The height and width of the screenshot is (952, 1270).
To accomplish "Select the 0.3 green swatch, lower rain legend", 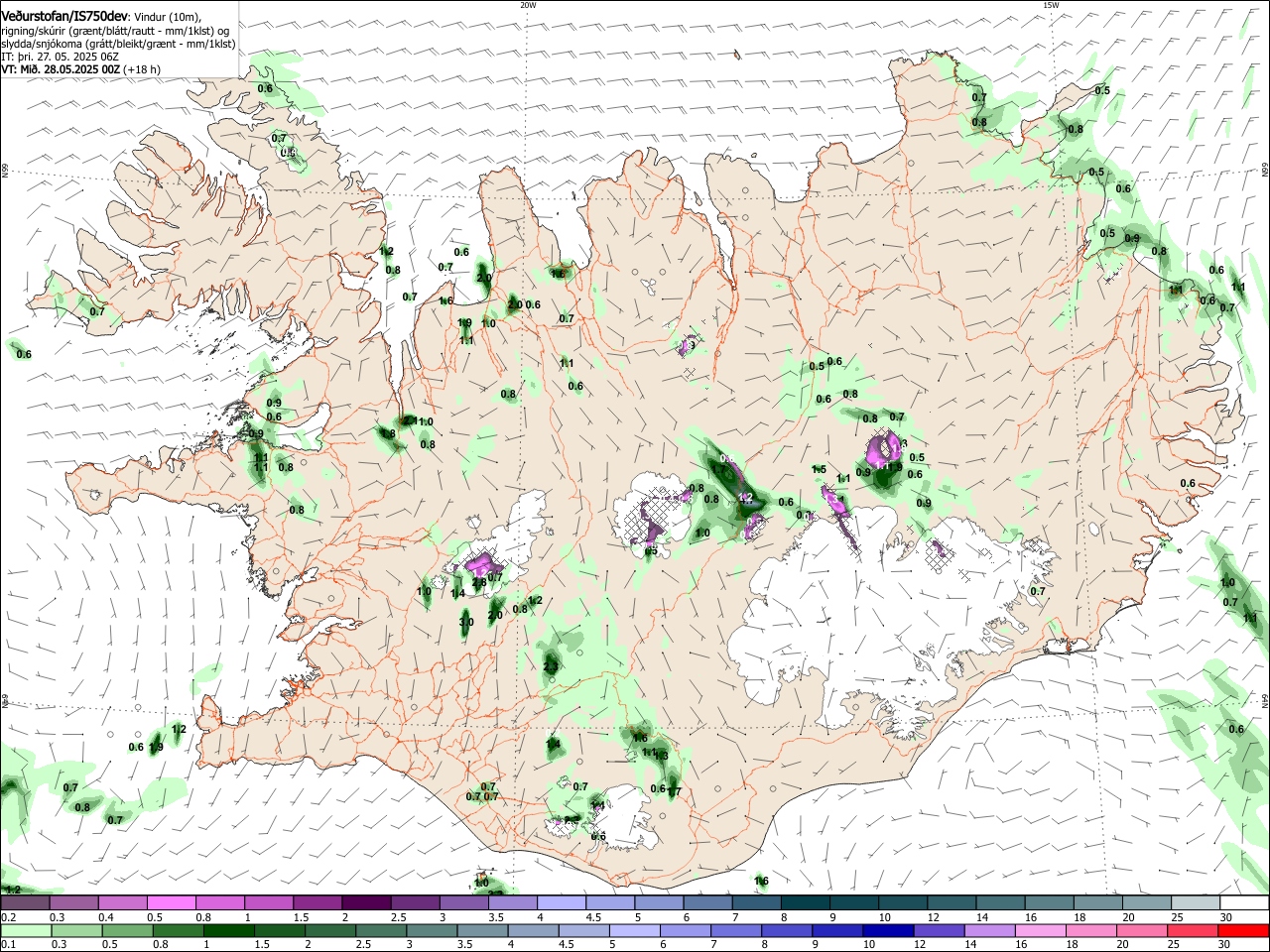I will tap(76, 930).
